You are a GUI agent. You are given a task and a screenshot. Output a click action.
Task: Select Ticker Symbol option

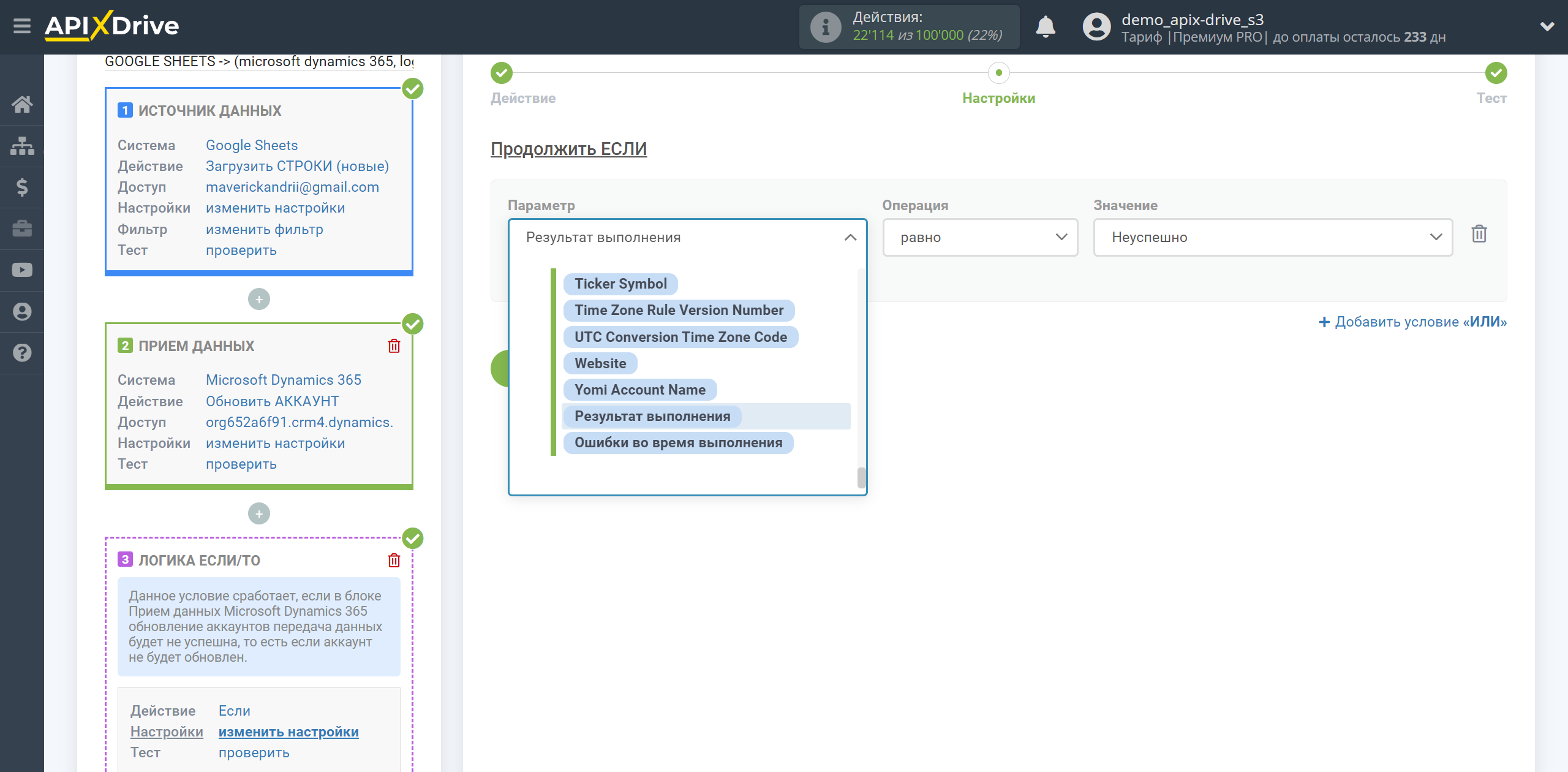tap(620, 284)
